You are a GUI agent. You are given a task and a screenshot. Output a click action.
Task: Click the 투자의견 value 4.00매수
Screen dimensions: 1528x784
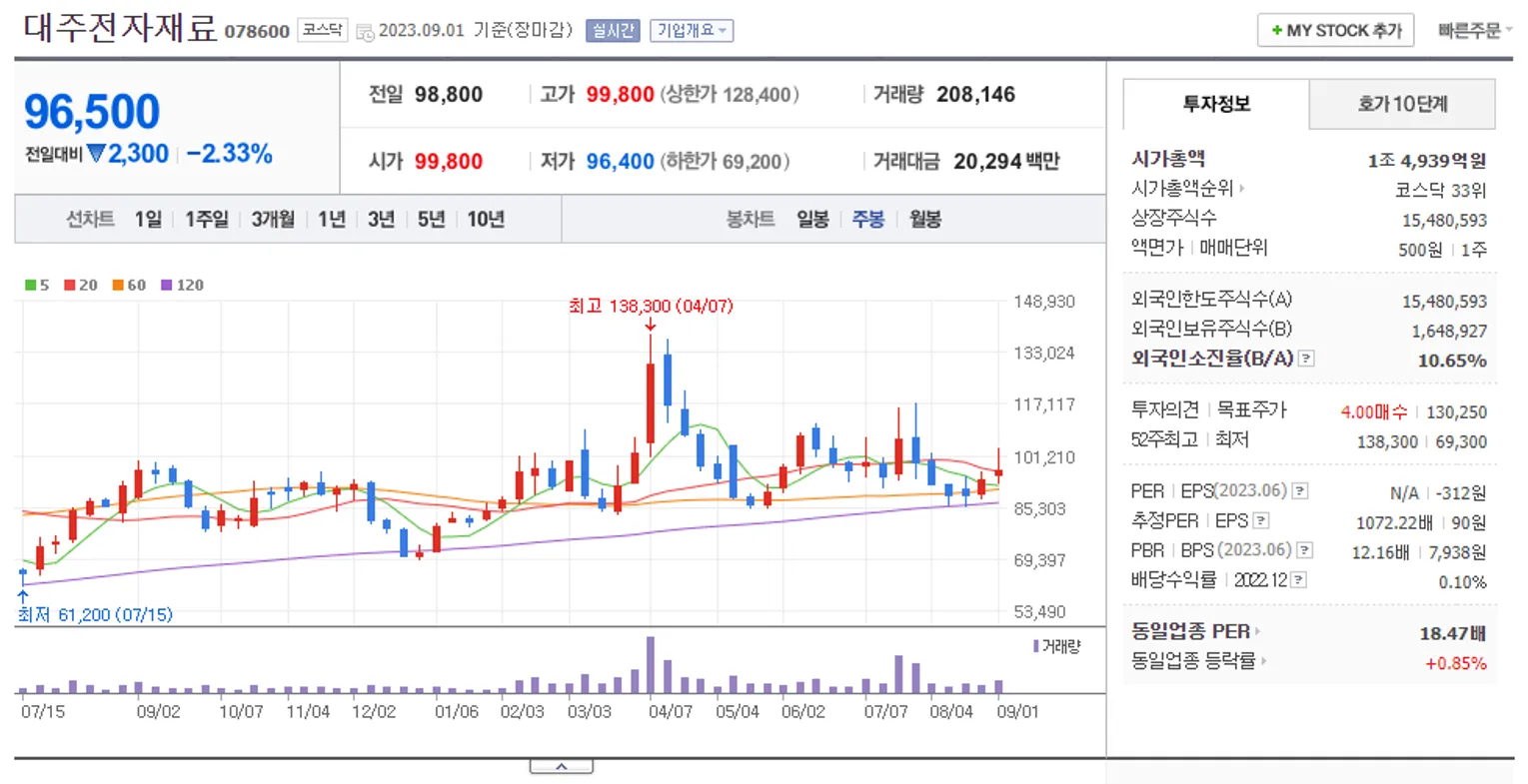(x=1374, y=411)
